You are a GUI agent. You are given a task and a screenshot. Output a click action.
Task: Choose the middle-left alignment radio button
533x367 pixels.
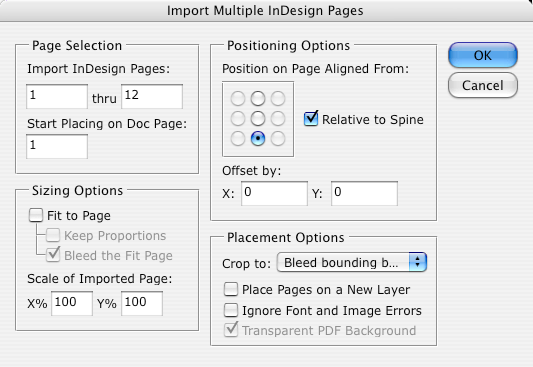[238, 119]
